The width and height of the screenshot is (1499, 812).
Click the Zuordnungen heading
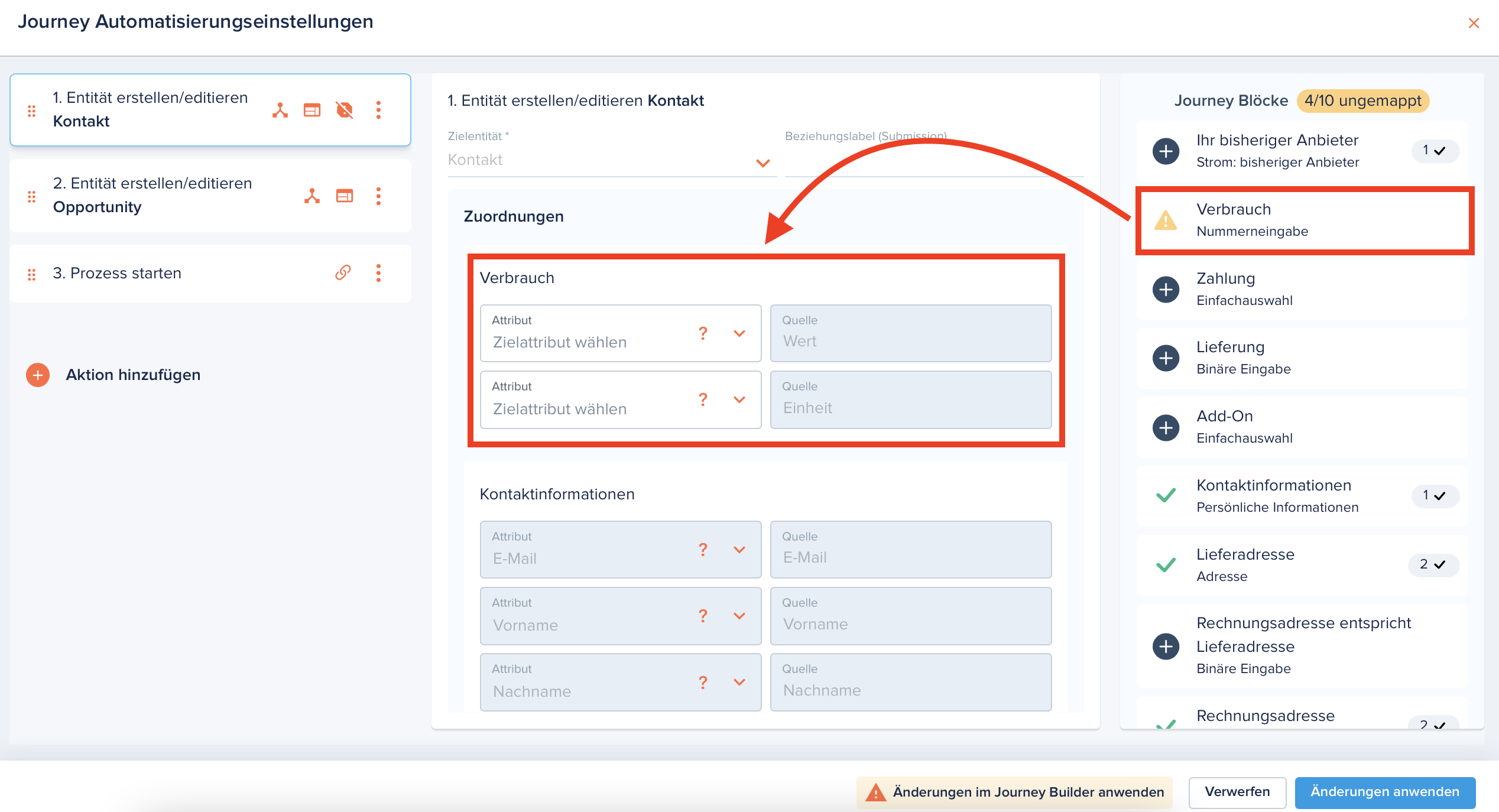coord(513,216)
